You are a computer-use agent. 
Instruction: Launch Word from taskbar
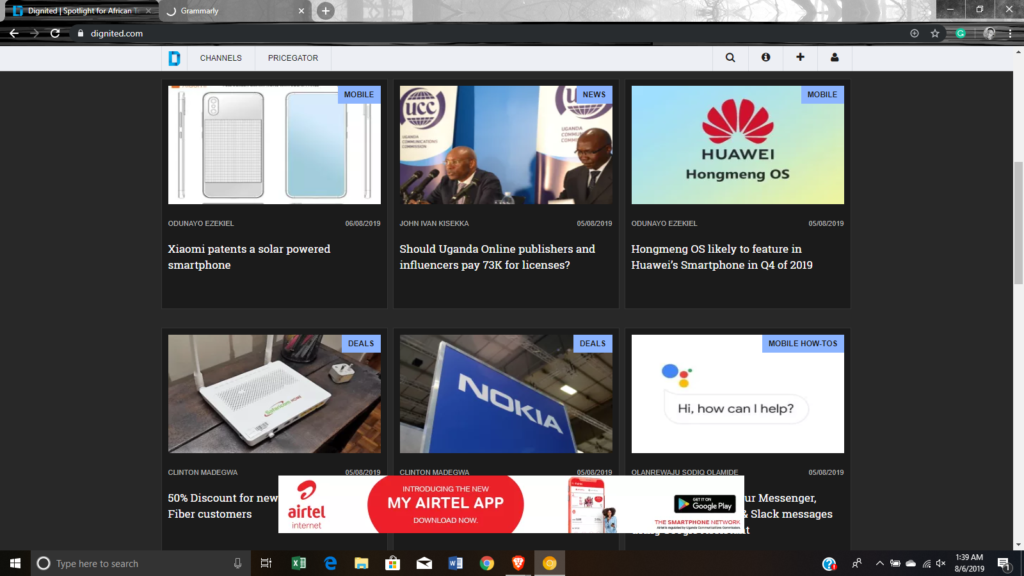(455, 563)
